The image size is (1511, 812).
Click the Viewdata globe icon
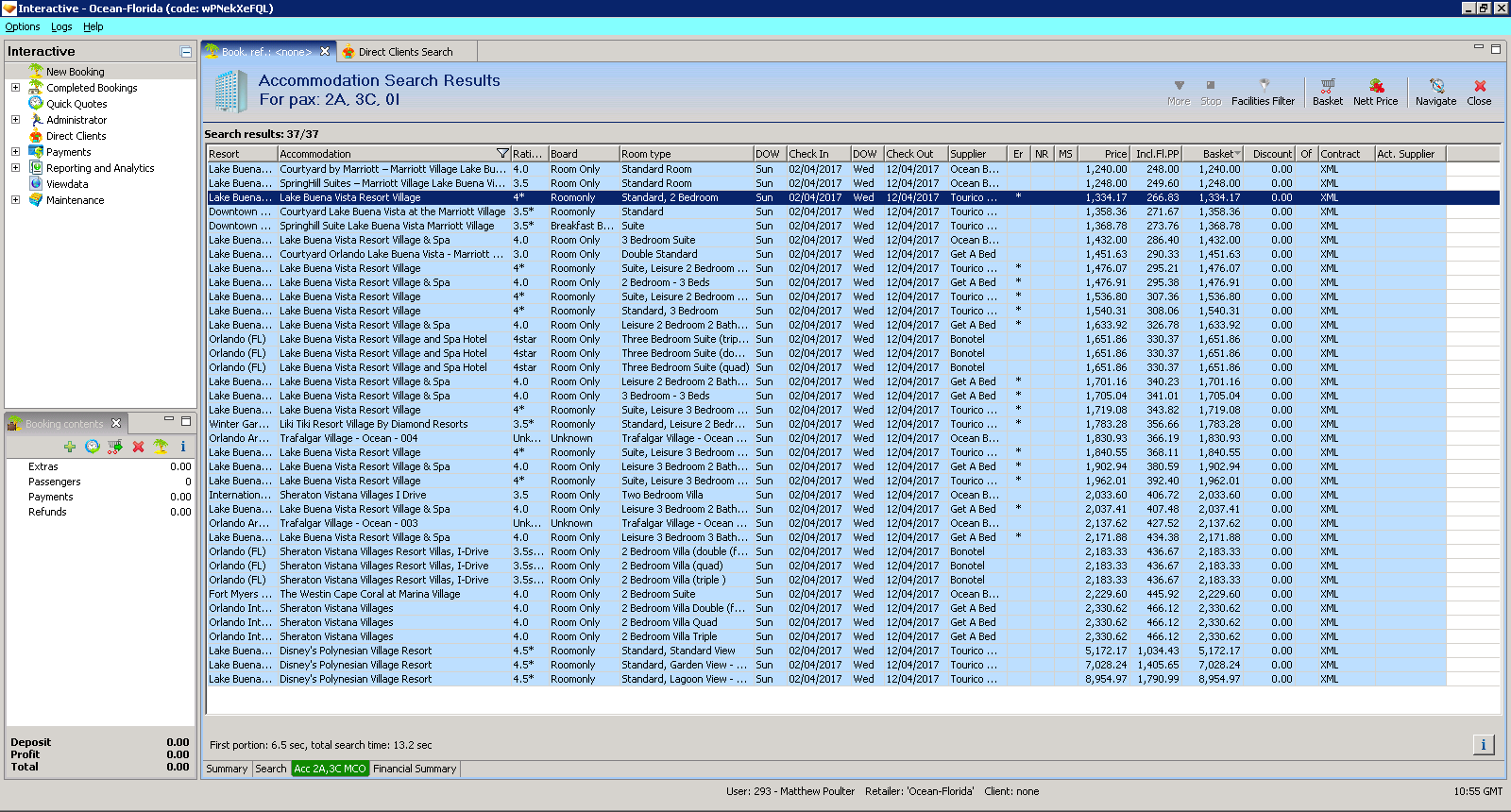36,183
